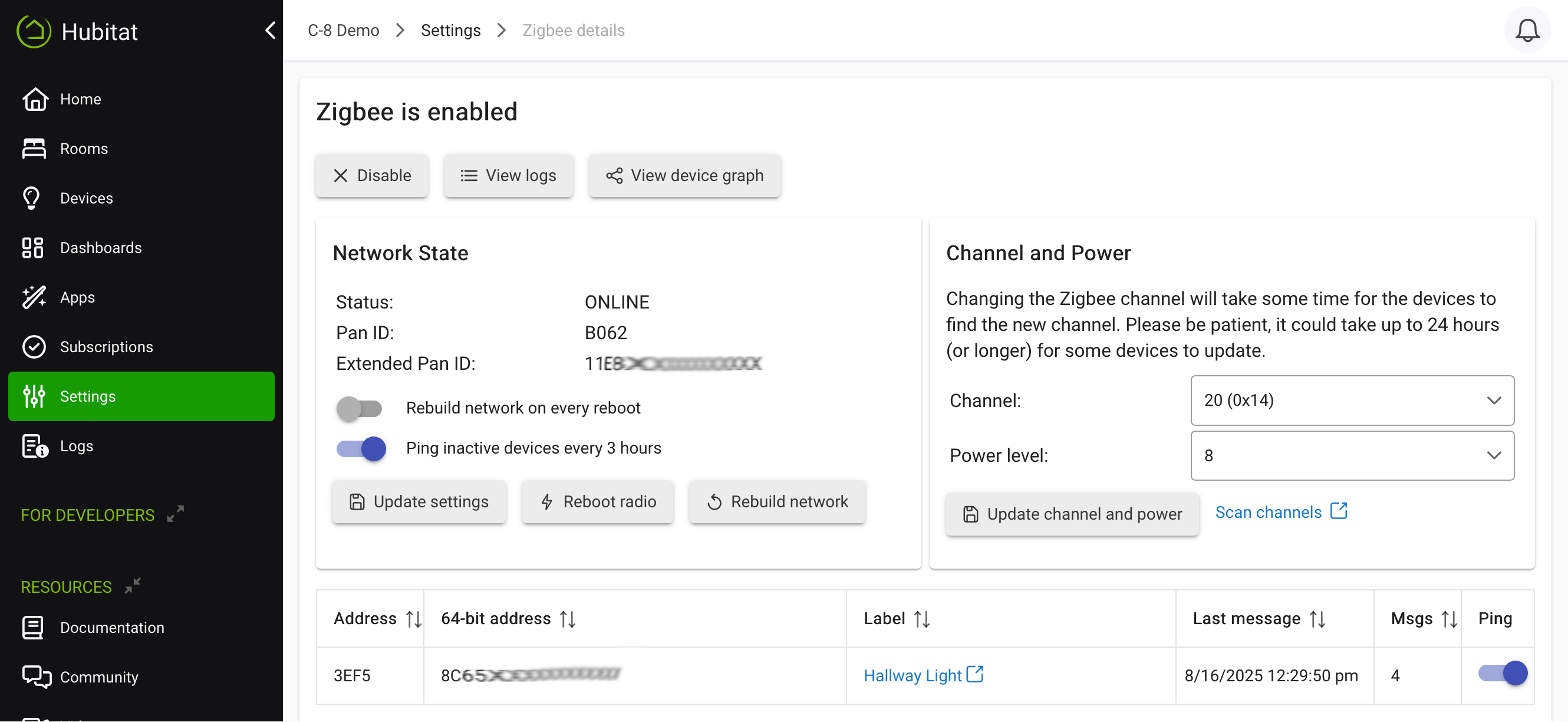Screen dimensions: 1568x722
Task: Open the Power level dropdown showing 8
Action: point(1352,456)
